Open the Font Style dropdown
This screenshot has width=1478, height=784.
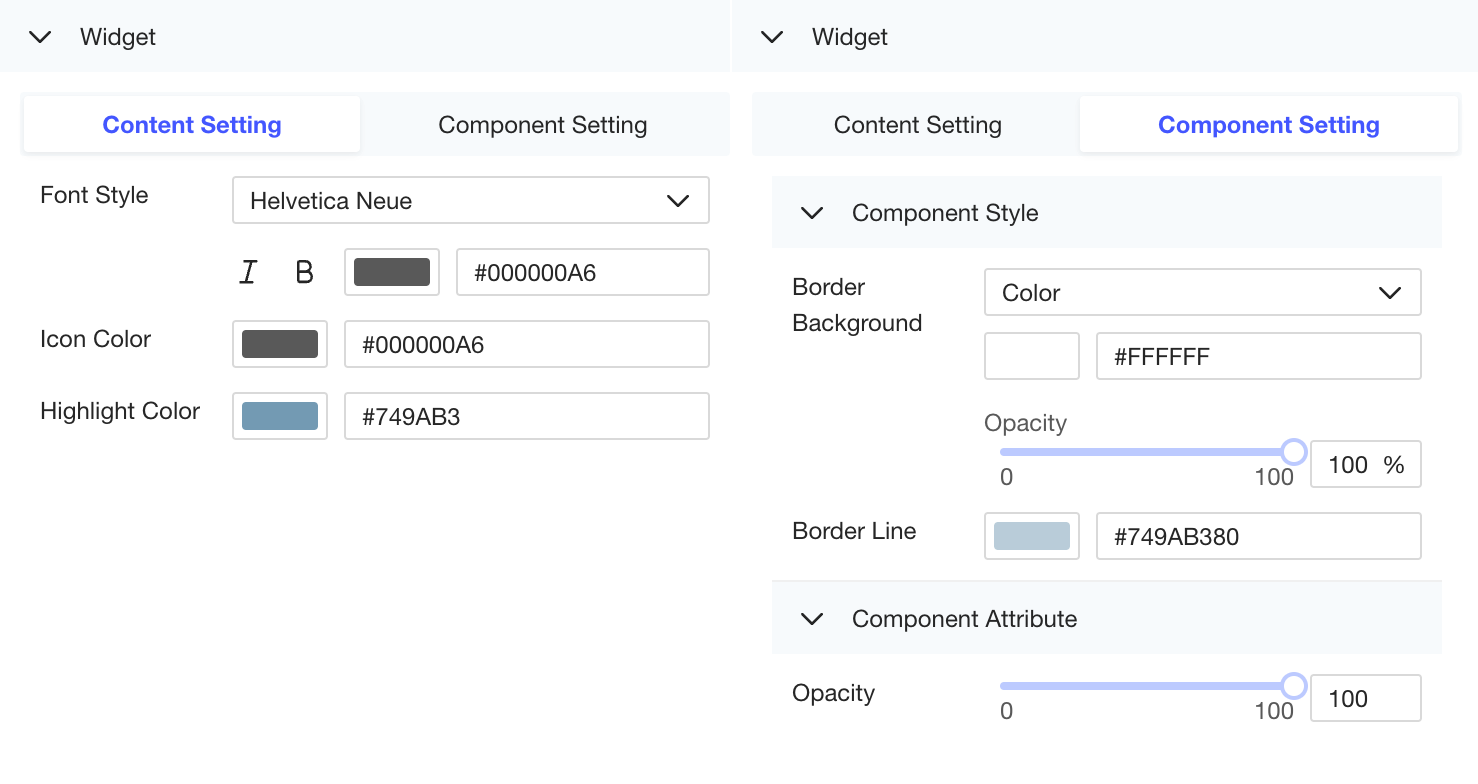[471, 200]
